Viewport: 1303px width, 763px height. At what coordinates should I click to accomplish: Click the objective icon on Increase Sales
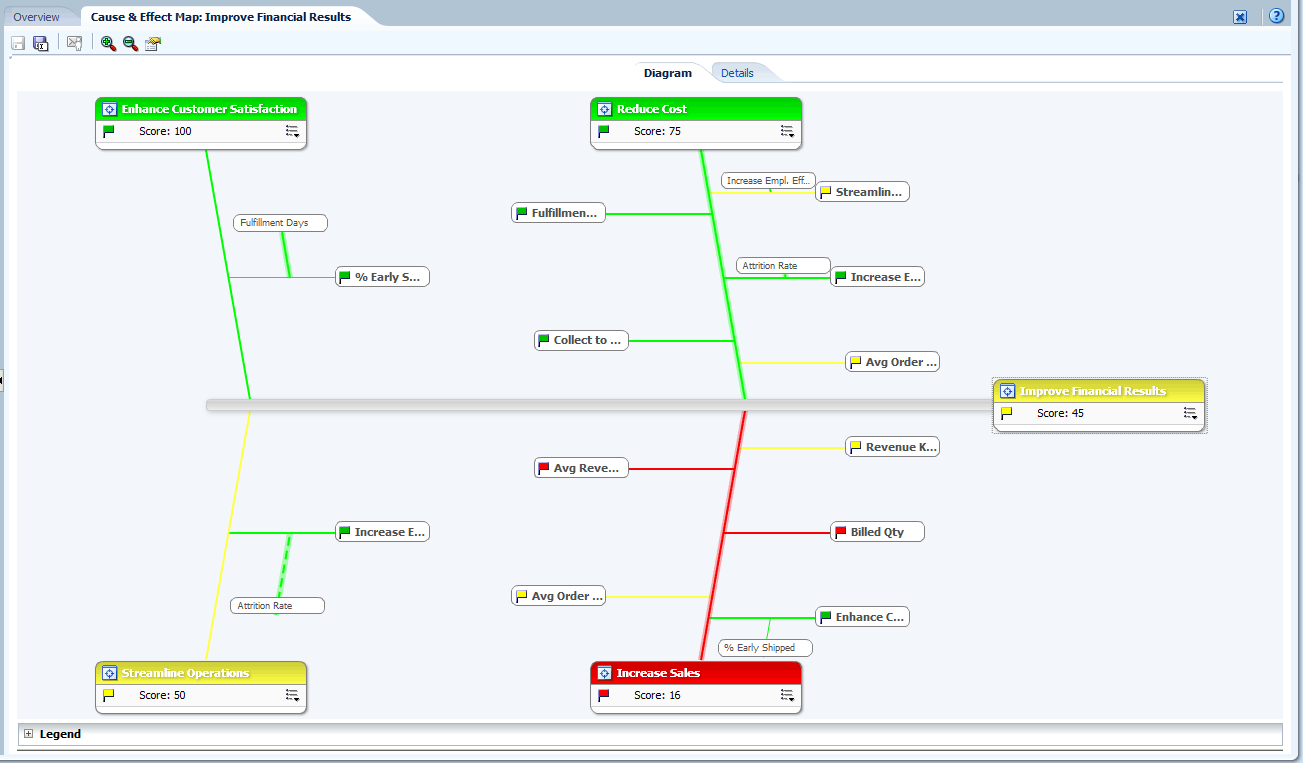tap(604, 673)
